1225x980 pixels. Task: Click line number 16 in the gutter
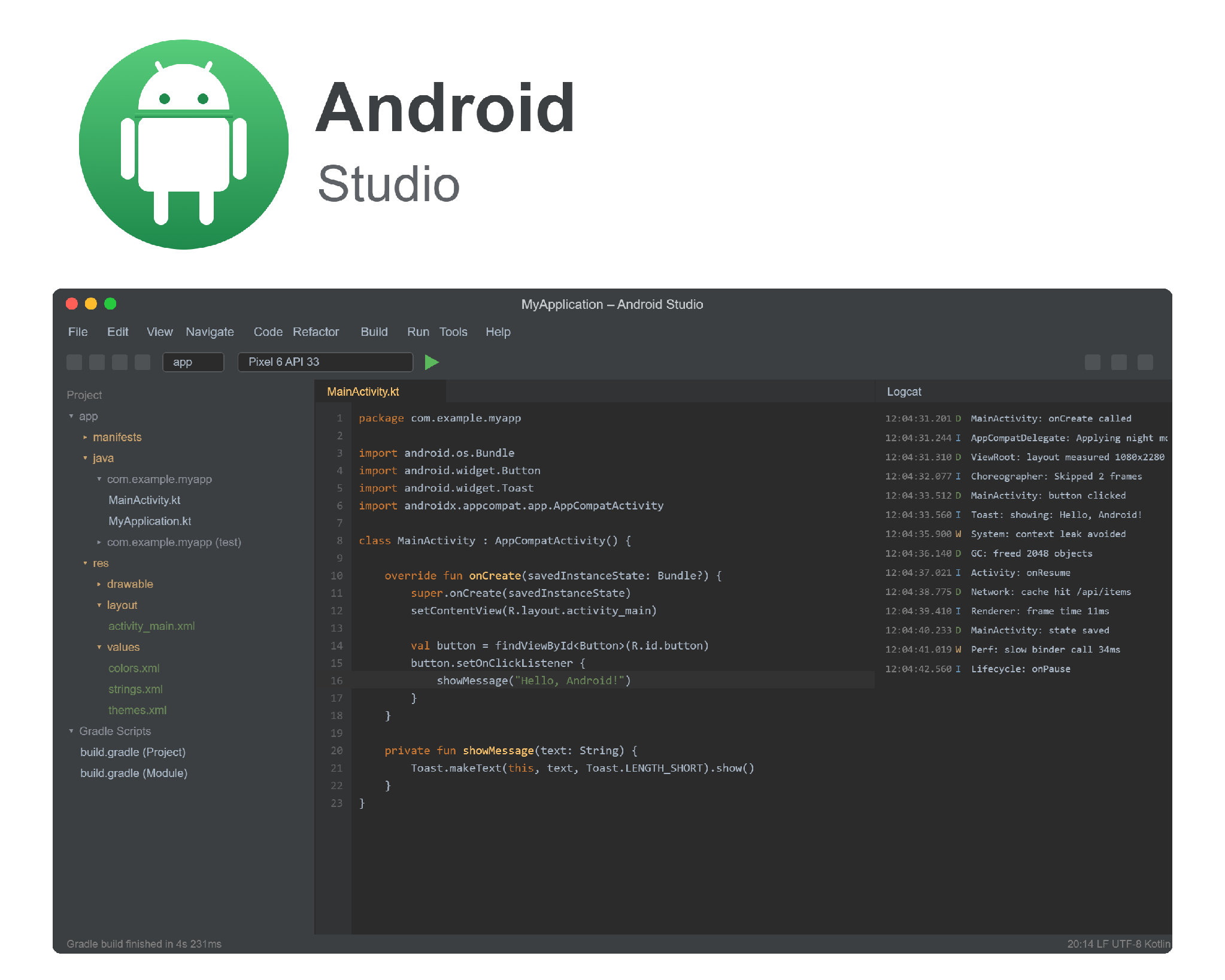(336, 681)
